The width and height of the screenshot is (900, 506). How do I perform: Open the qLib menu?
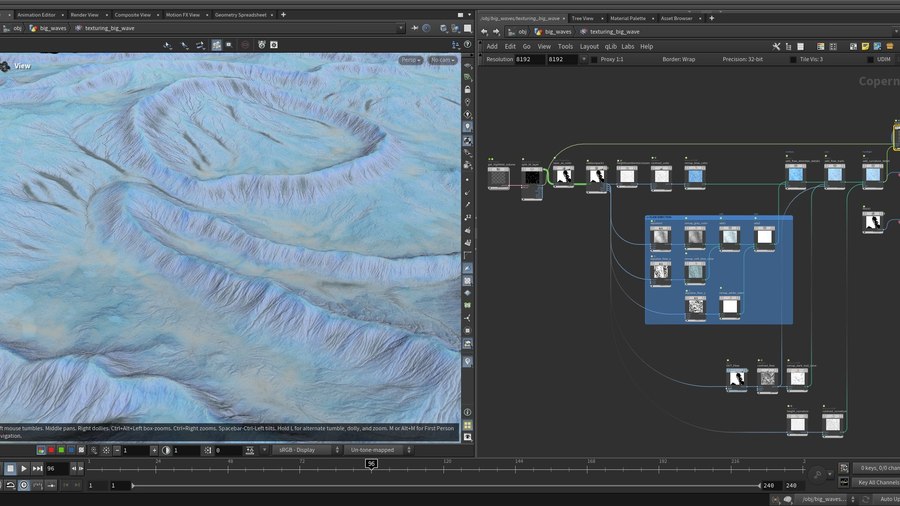(610, 46)
